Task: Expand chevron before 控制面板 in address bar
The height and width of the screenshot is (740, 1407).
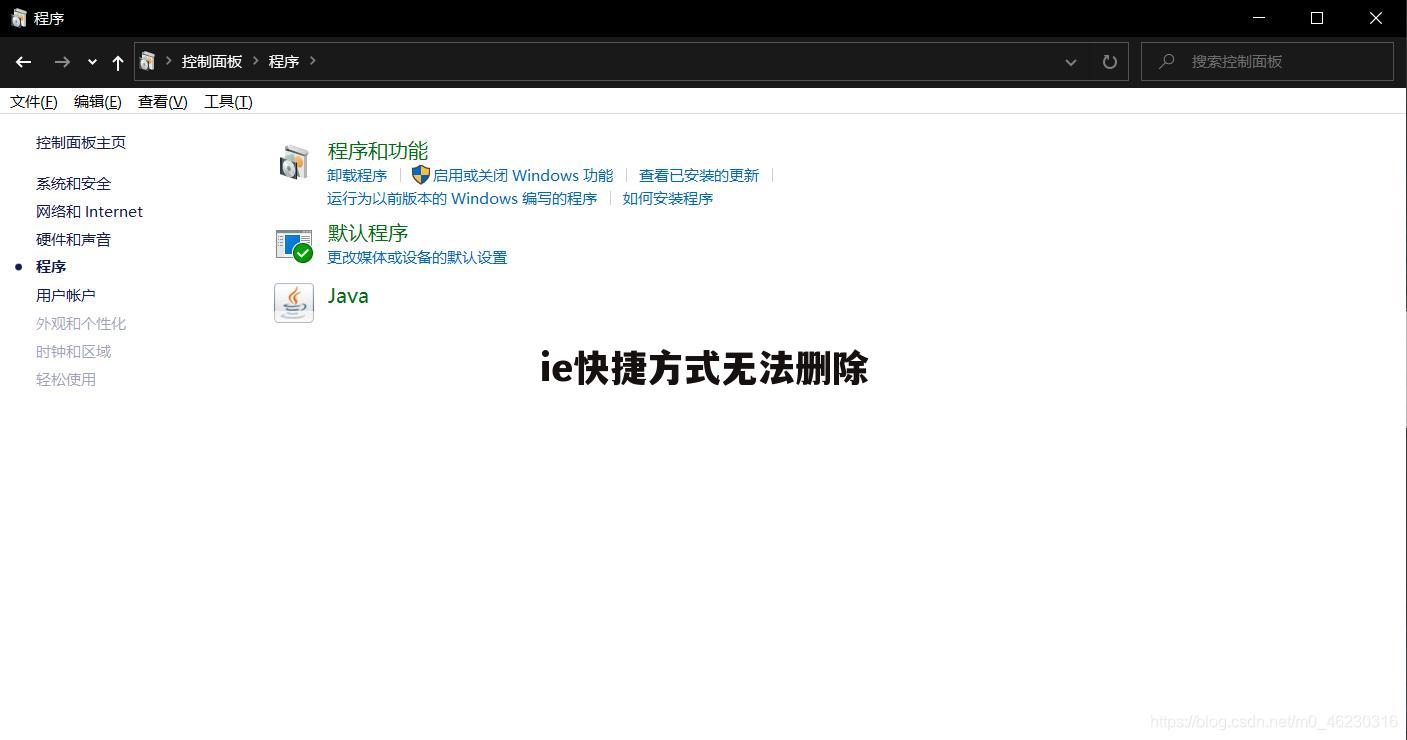Action: 169,61
